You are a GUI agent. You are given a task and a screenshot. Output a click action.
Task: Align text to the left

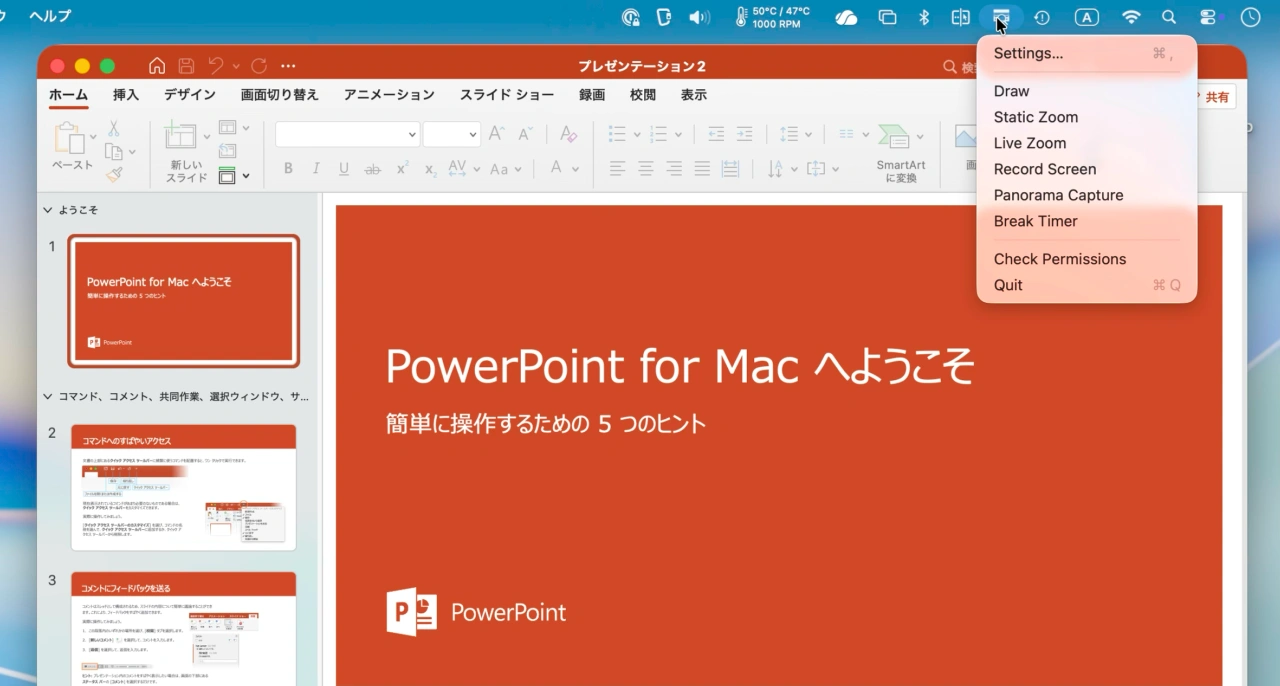(617, 169)
